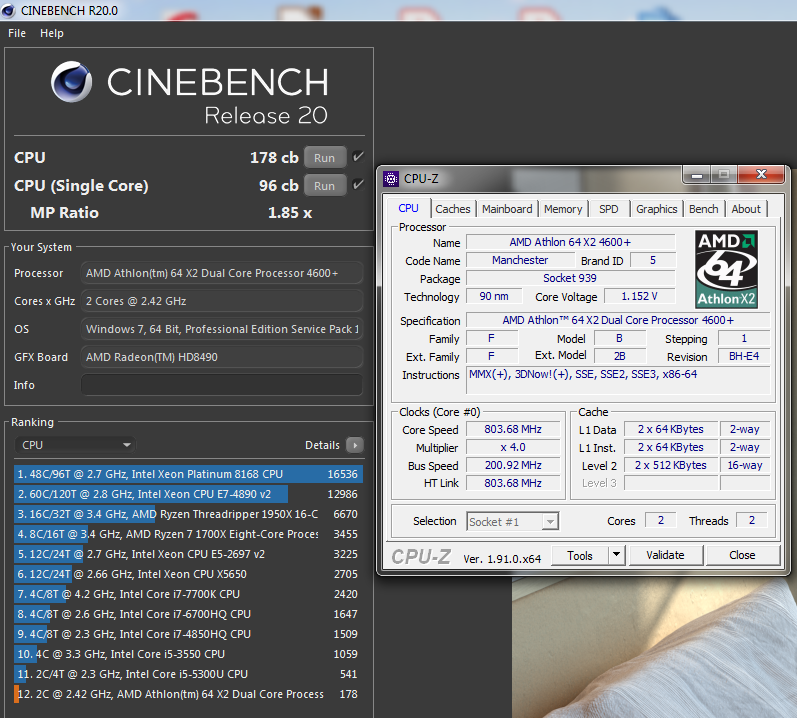Click the Core Speed value 803.68 MHz
This screenshot has height=718, width=797.
click(x=513, y=429)
